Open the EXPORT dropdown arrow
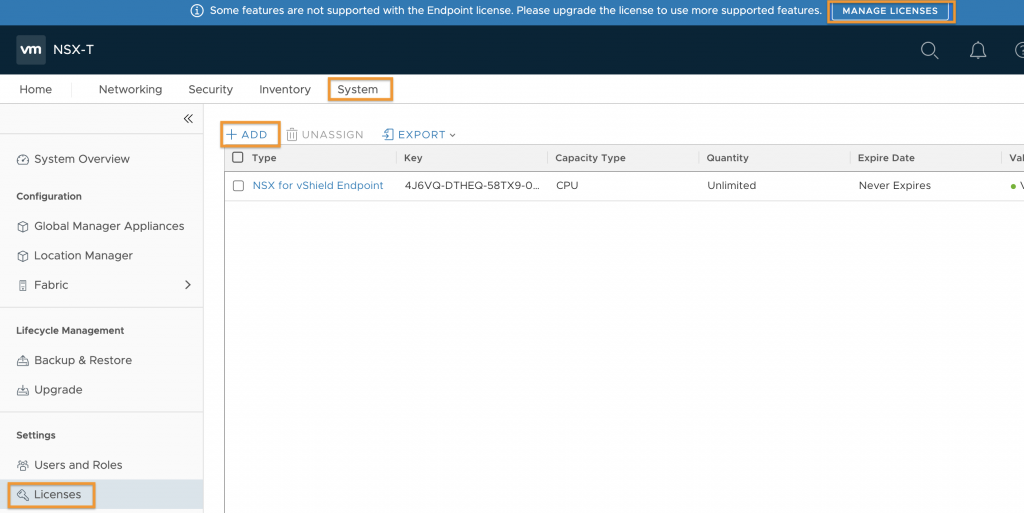1024x513 pixels. [453, 135]
